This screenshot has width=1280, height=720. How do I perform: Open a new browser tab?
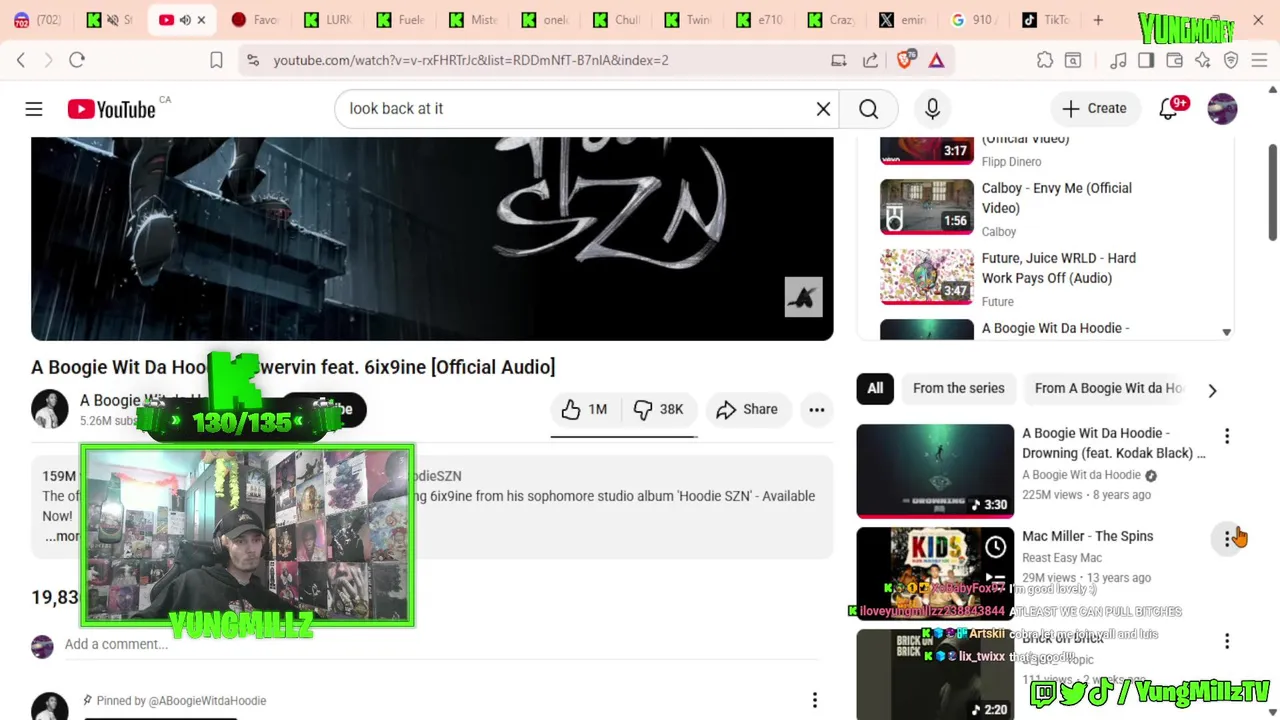coord(1098,20)
